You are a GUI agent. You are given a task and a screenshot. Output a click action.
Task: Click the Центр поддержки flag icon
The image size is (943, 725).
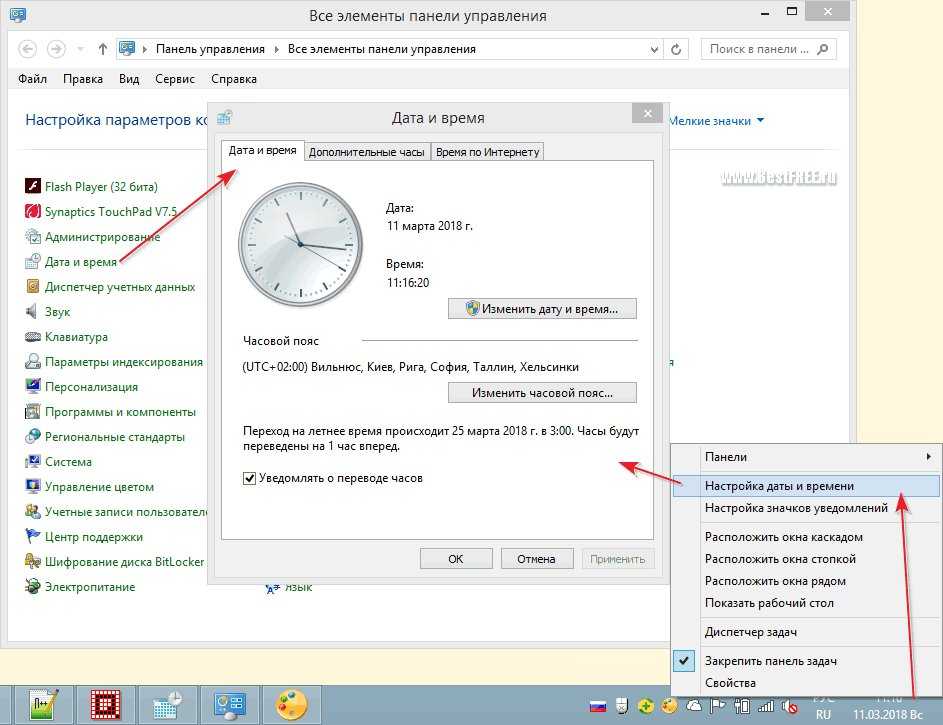tap(32, 536)
